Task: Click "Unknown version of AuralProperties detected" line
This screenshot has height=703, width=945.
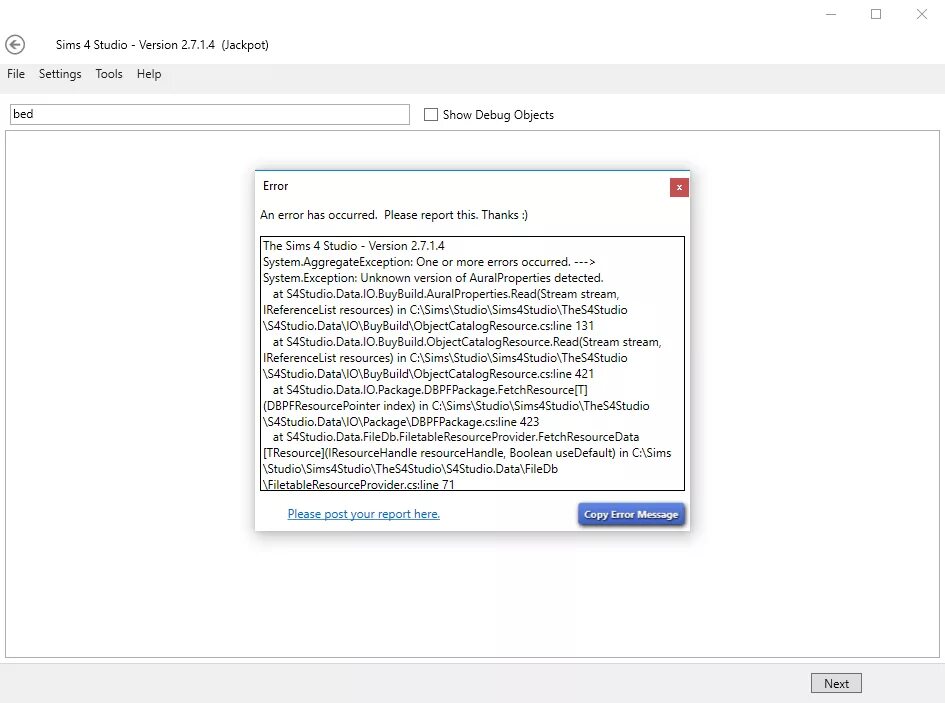Action: (x=433, y=278)
